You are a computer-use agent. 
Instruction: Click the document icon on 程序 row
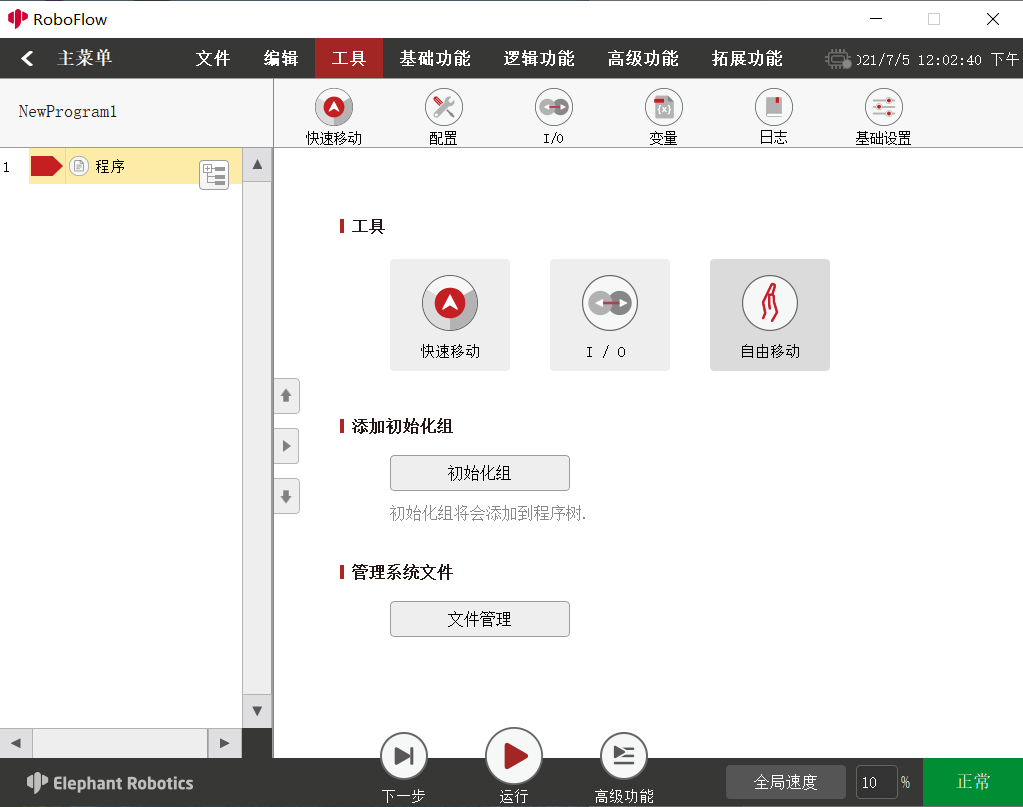[x=79, y=166]
